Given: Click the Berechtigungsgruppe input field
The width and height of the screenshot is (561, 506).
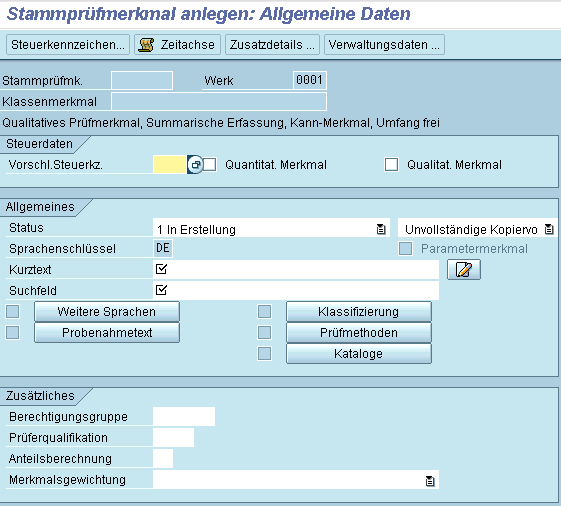Looking at the screenshot, I should [184, 417].
